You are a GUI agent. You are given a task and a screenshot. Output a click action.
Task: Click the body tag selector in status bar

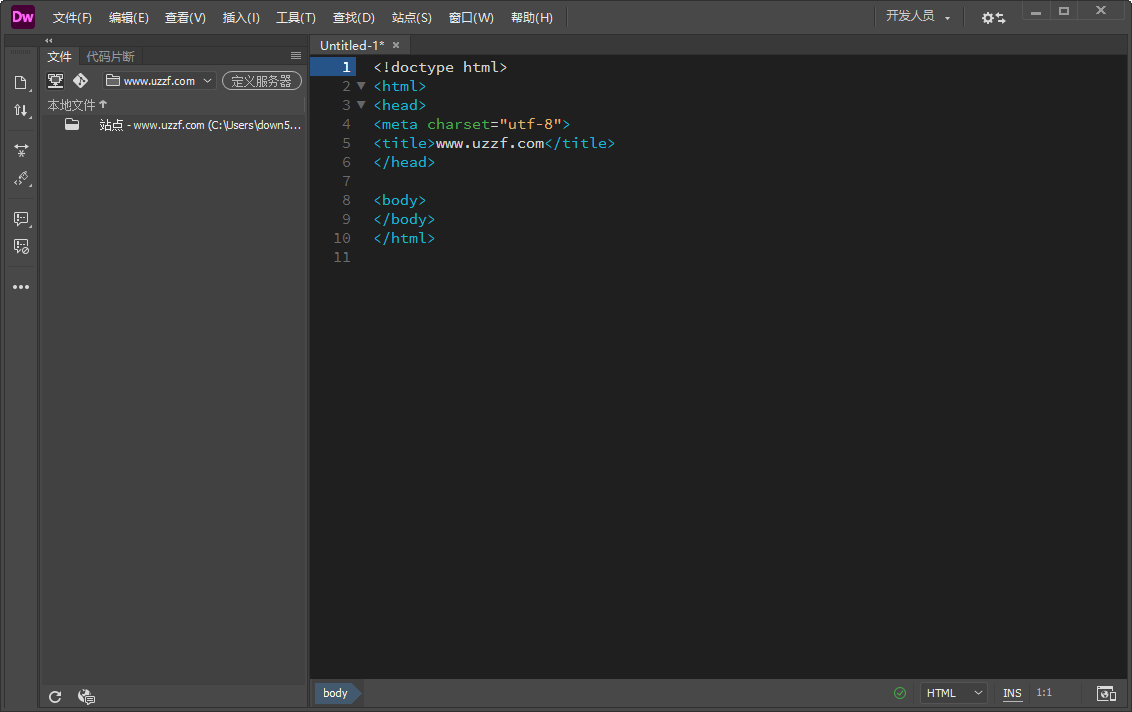[x=335, y=693]
